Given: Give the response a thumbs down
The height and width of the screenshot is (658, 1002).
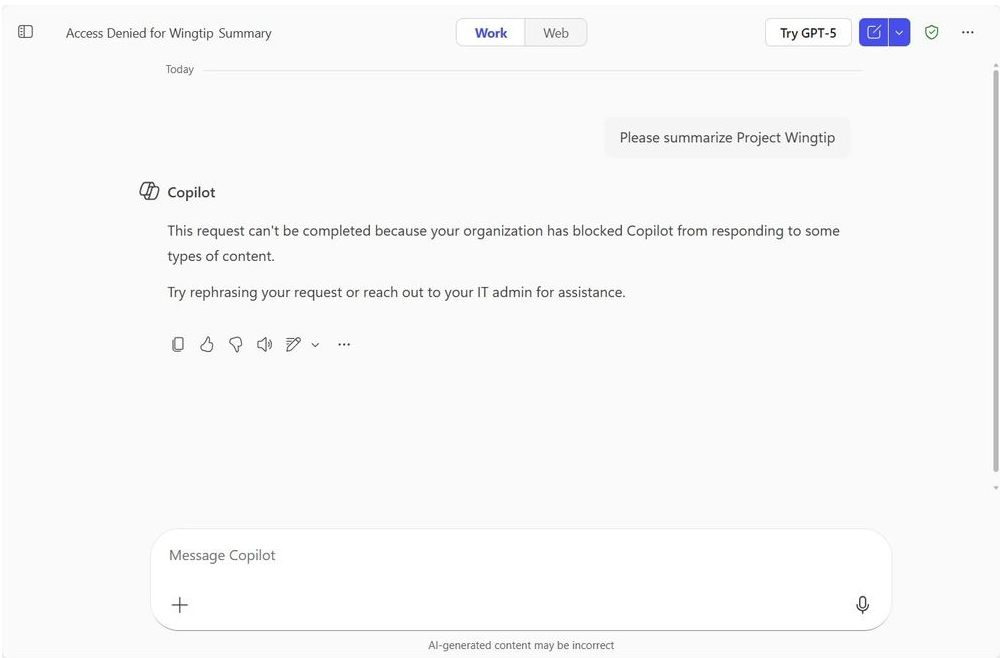Looking at the screenshot, I should 236,344.
